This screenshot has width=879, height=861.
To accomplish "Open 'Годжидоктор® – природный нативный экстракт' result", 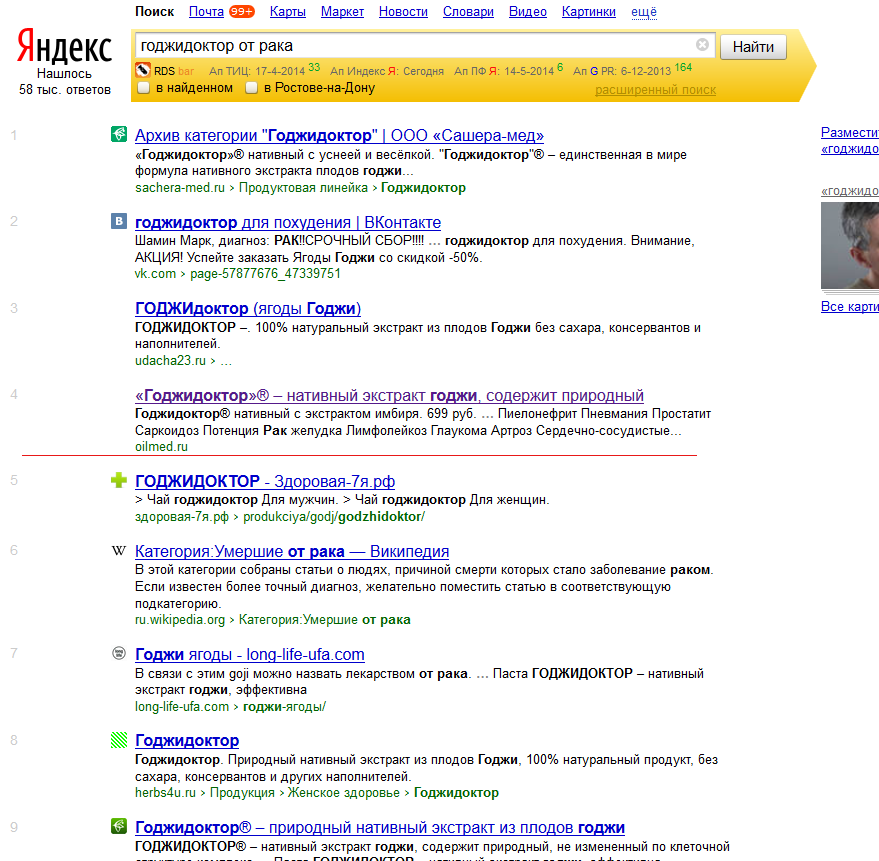I will (380, 827).
